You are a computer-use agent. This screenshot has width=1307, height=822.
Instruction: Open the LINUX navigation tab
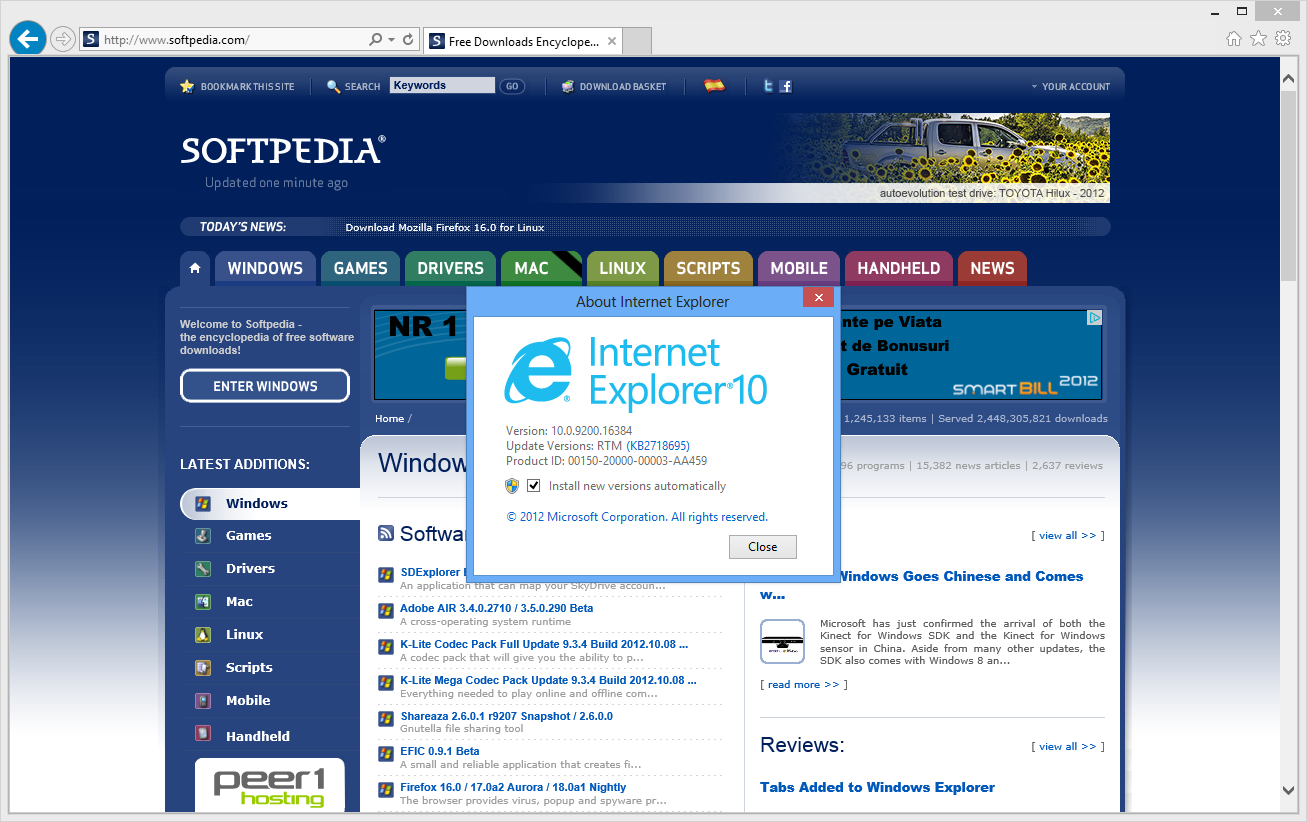(623, 268)
